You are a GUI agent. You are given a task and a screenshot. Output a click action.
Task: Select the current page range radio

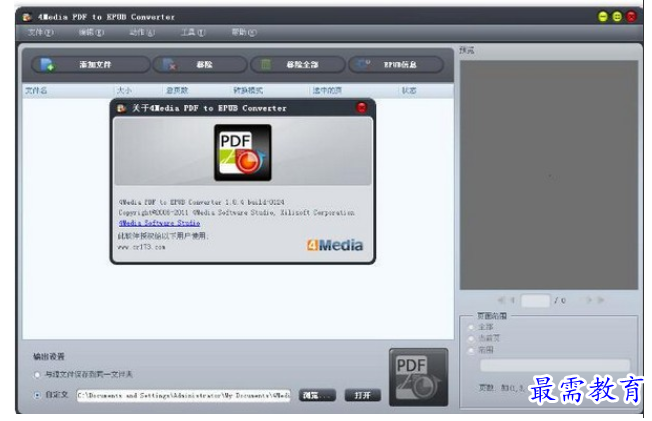(471, 338)
